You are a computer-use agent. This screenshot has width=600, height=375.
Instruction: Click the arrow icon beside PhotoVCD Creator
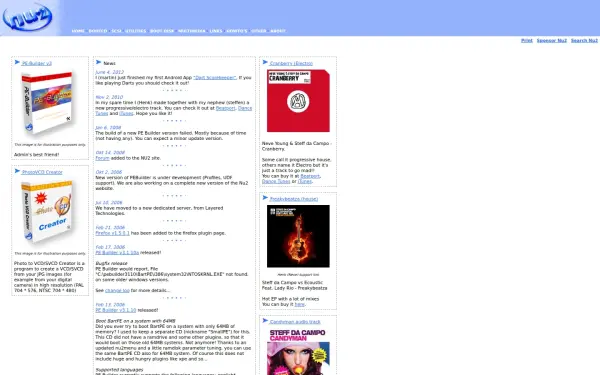pos(17,171)
